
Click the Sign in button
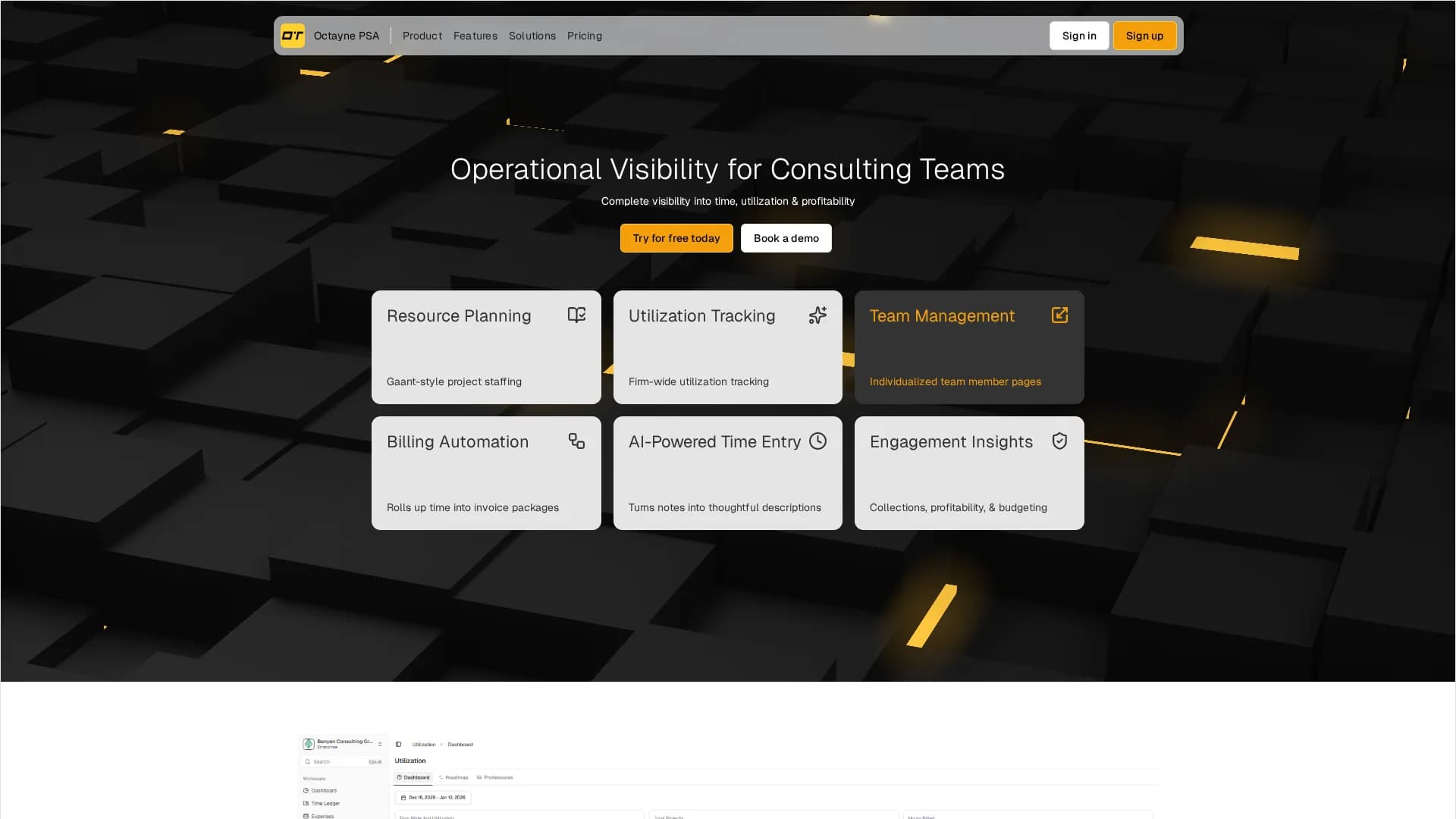(x=1078, y=36)
